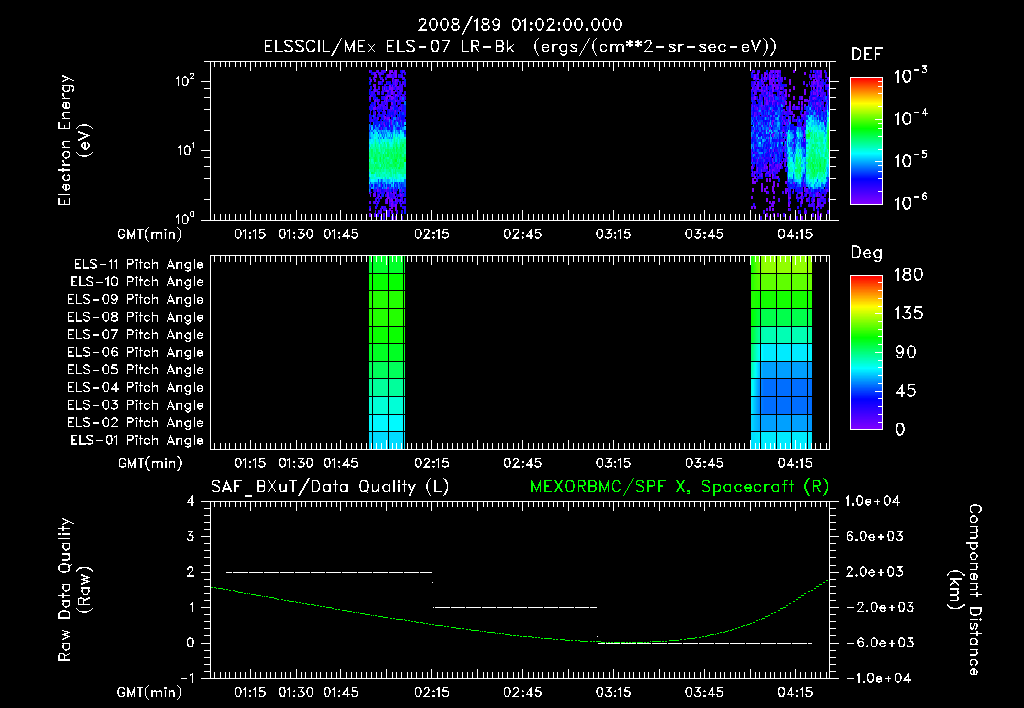Viewport: 1024px width, 708px height.
Task: Click the ELS-07 Pitch Angle row label
Action: click(136, 335)
